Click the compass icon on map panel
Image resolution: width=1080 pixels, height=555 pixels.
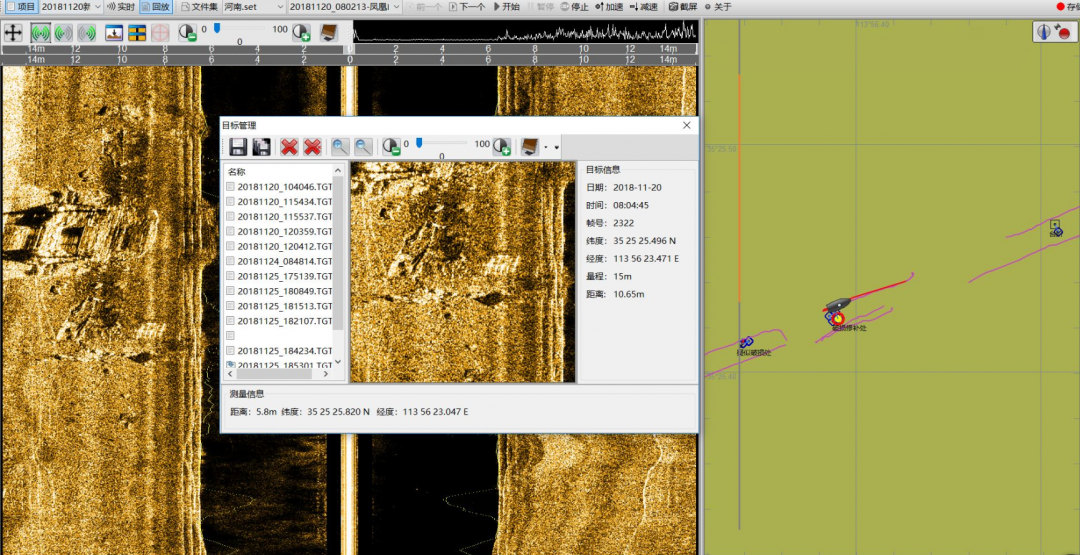(1044, 32)
